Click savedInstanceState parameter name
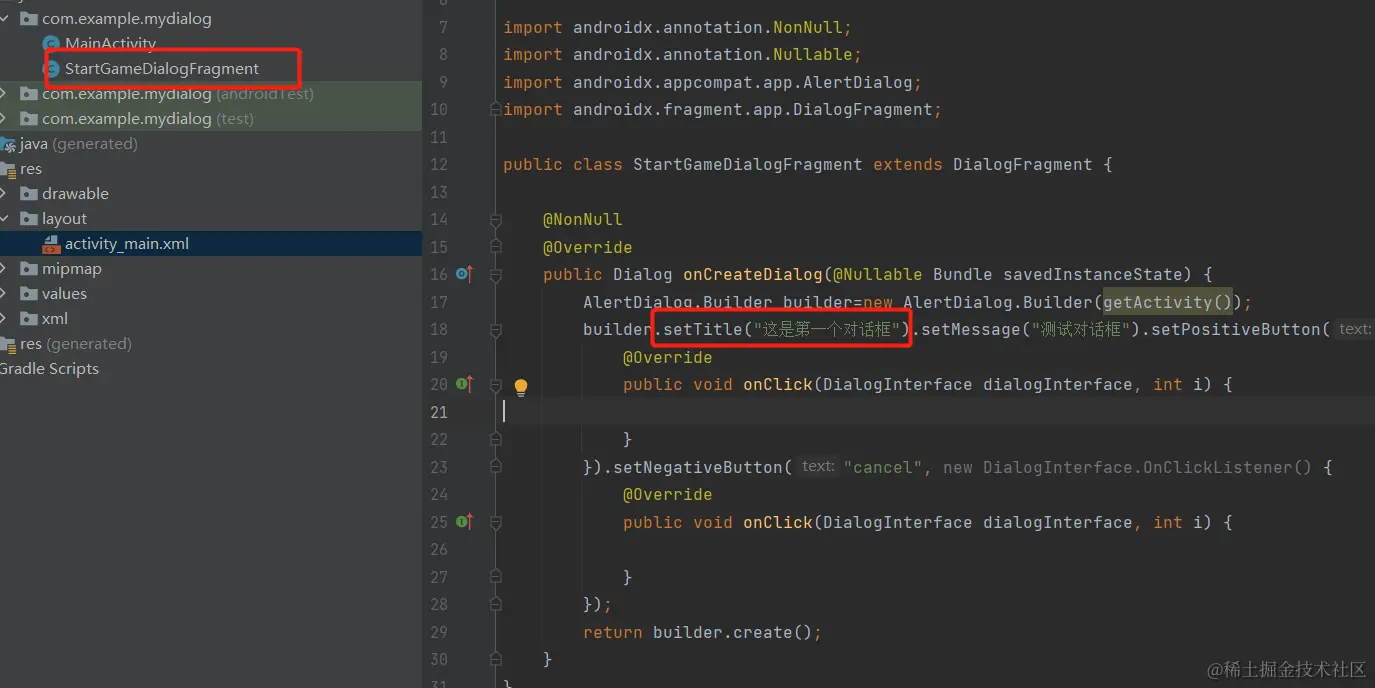 (x=1092, y=274)
